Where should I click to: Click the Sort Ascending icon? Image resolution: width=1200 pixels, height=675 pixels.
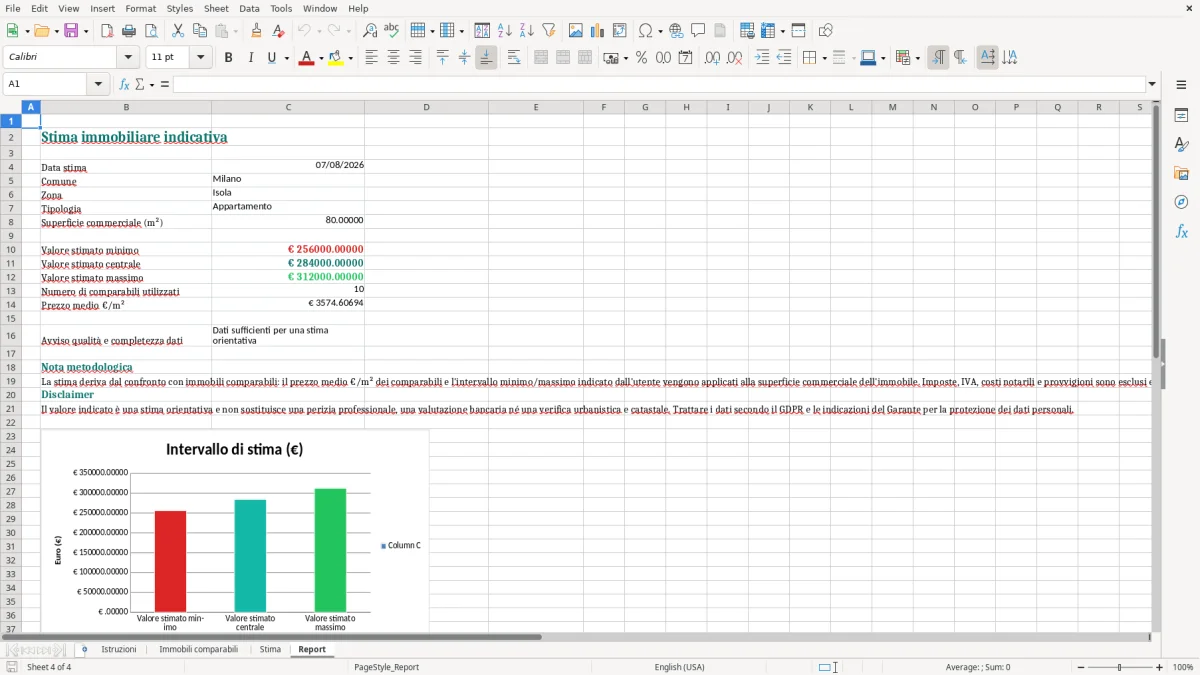pyautogui.click(x=505, y=31)
